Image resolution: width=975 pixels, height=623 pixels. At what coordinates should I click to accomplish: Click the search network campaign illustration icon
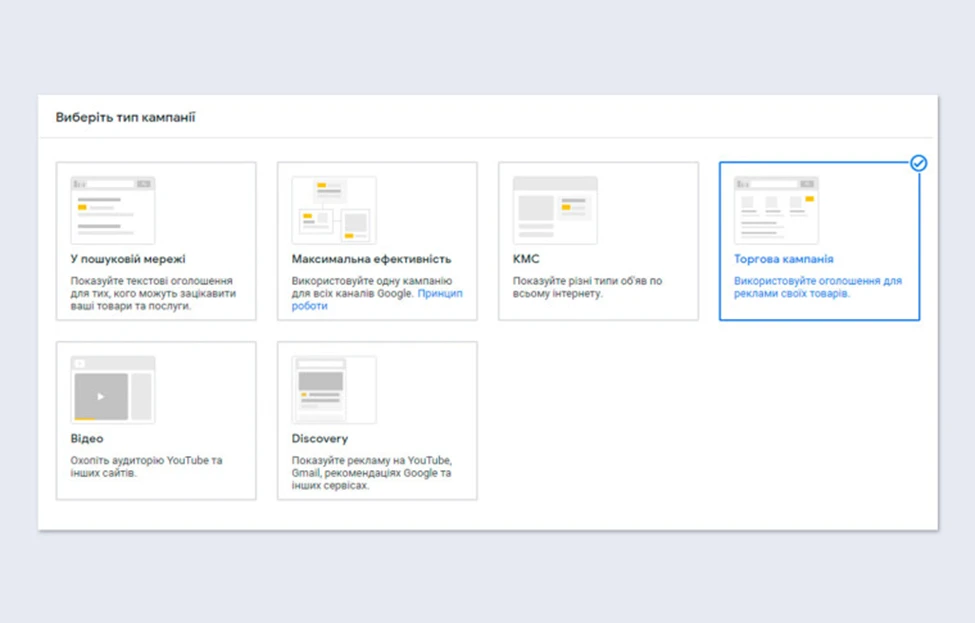[113, 210]
